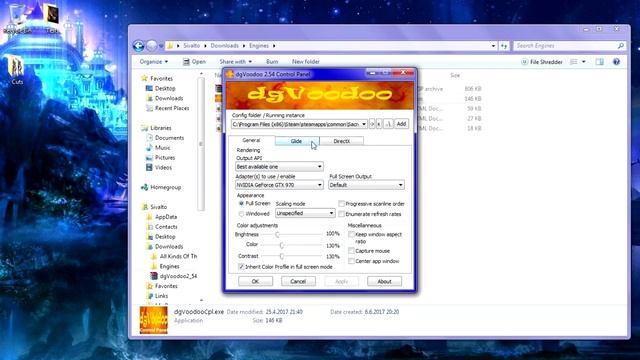Click OK in dgVoodoo Control Panel

256,281
